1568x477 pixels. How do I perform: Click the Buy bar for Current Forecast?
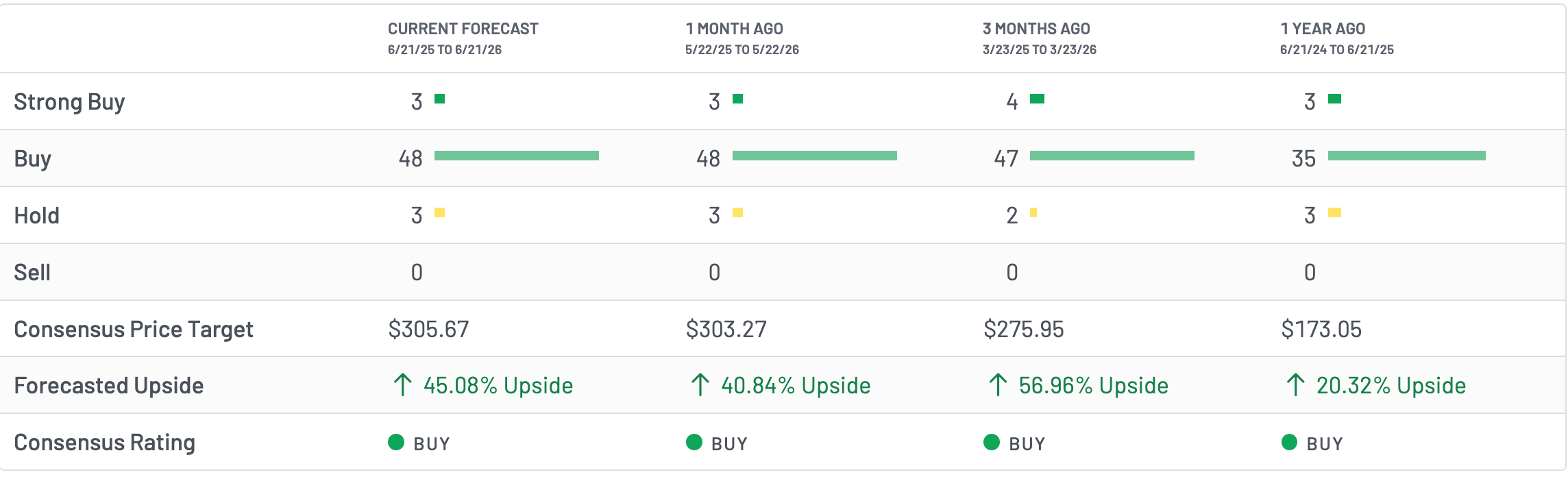click(x=517, y=156)
